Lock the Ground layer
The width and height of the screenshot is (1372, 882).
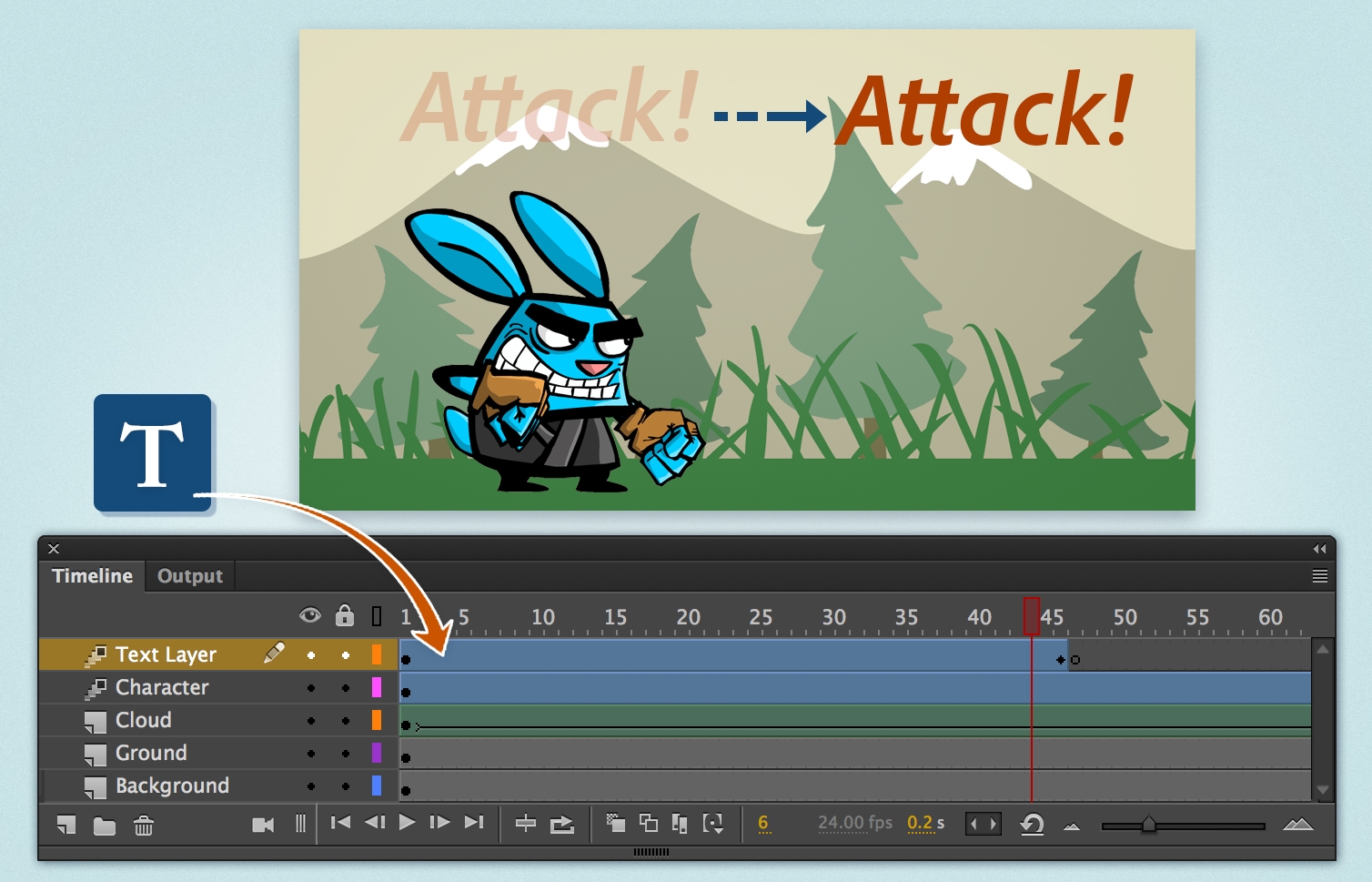345,753
